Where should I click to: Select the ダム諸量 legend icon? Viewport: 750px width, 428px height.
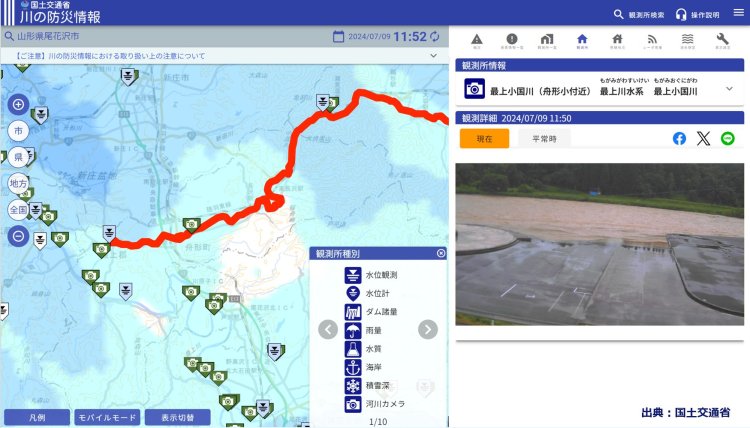pos(353,312)
